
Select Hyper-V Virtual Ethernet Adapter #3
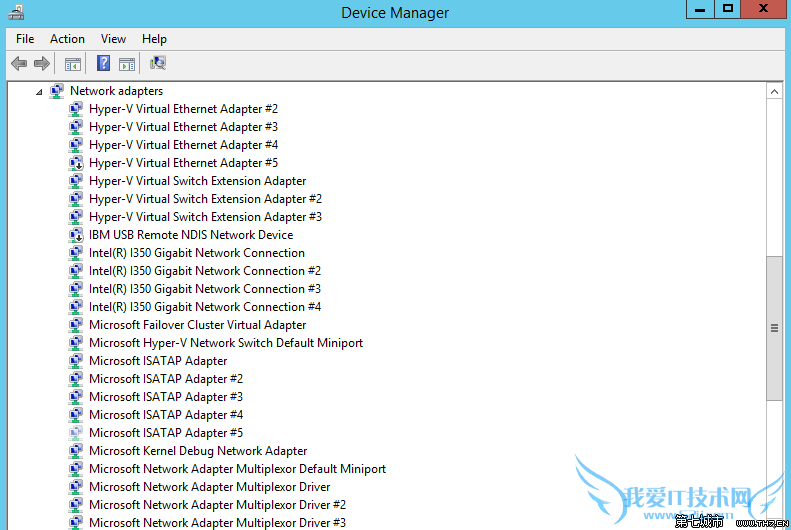click(184, 127)
